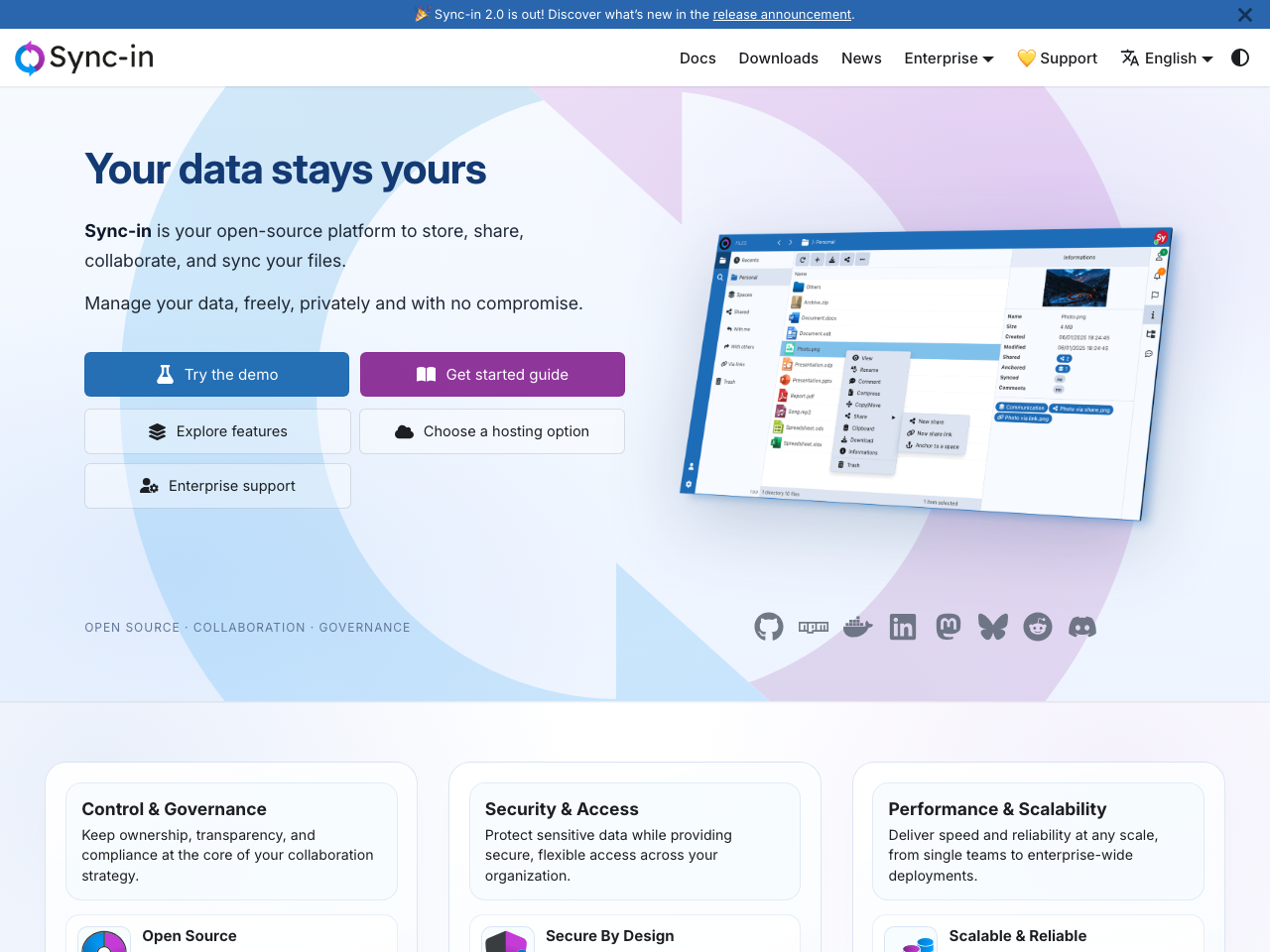Open the English language selector

coord(1166,58)
